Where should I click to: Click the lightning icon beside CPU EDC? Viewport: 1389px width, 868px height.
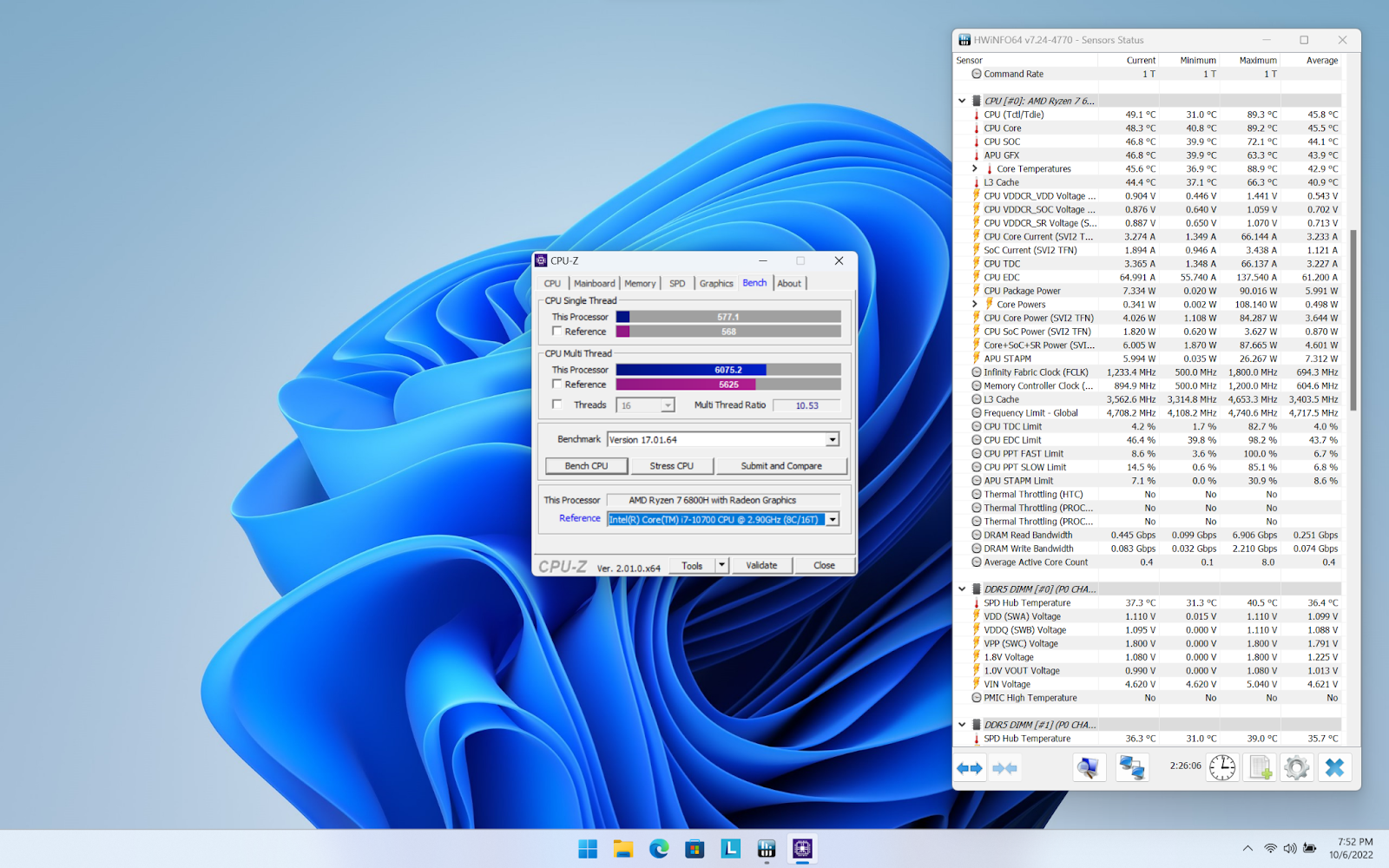pyautogui.click(x=977, y=277)
